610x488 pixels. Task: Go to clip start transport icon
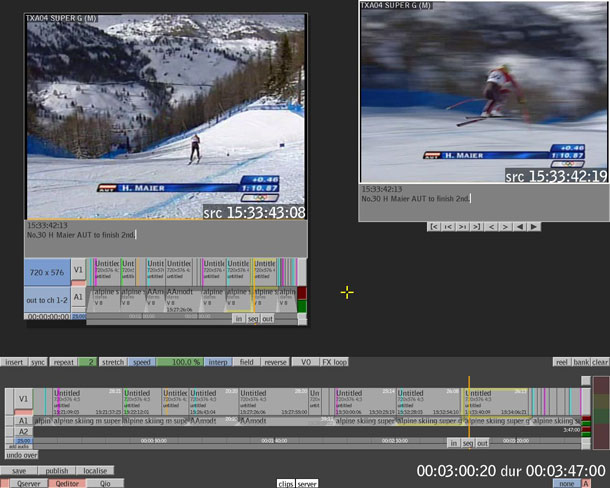434,227
